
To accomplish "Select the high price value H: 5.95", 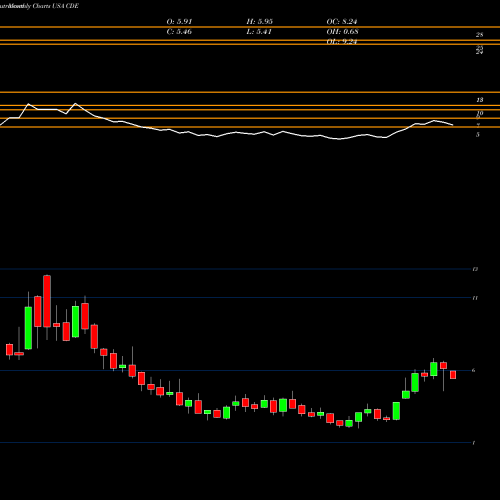I will pyautogui.click(x=259, y=22).
